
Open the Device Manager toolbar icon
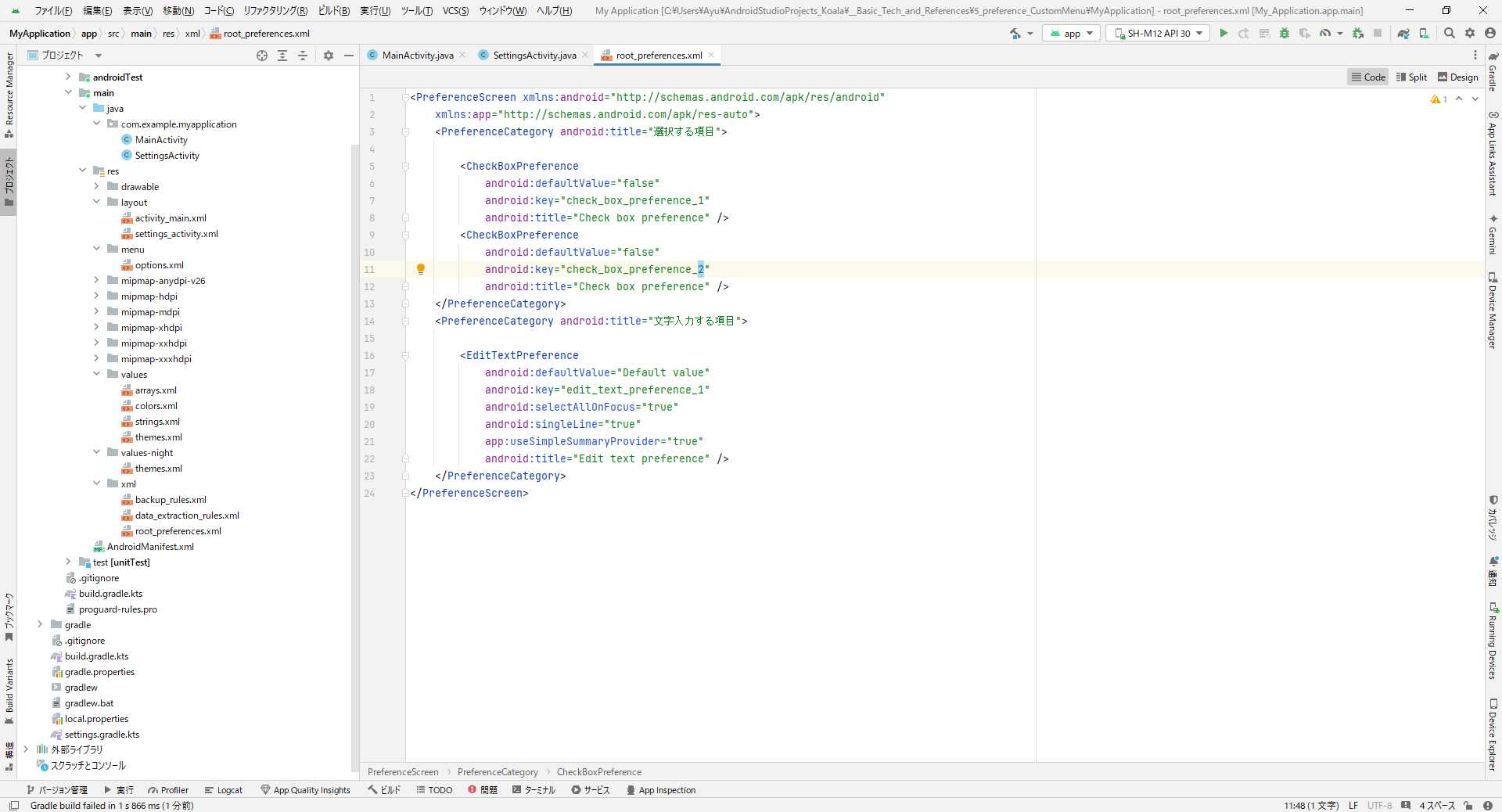(1424, 34)
